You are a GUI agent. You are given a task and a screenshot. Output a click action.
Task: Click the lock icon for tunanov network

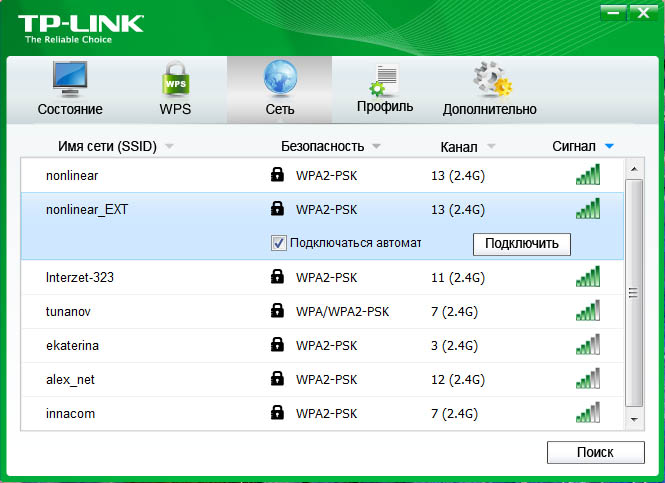[x=277, y=311]
